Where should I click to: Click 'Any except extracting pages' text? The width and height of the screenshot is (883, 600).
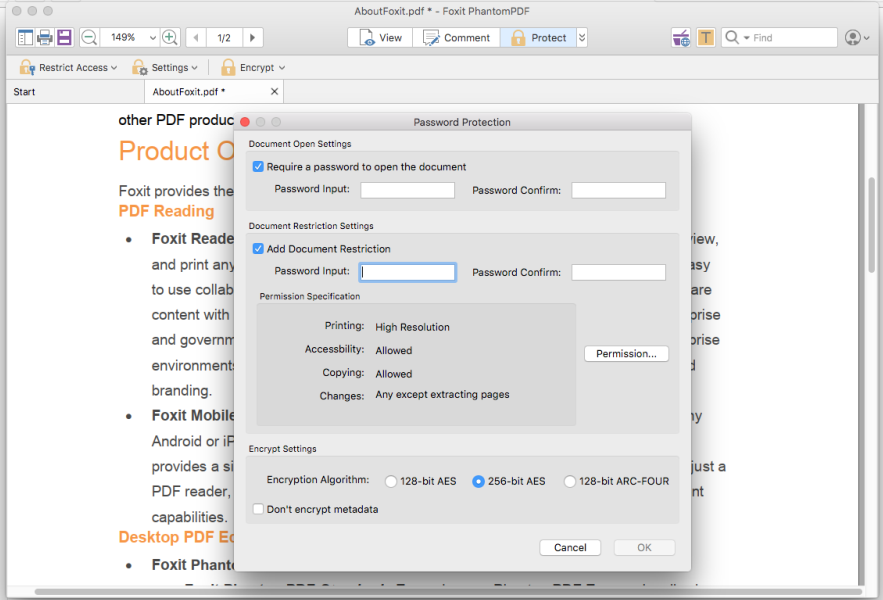(442, 394)
